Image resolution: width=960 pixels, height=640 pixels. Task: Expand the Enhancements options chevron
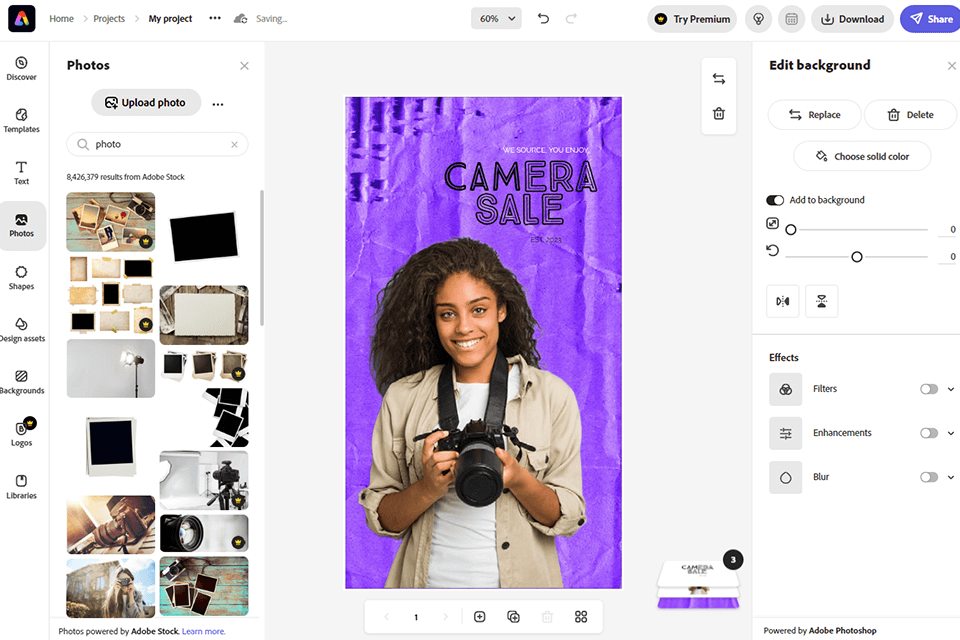(x=951, y=433)
